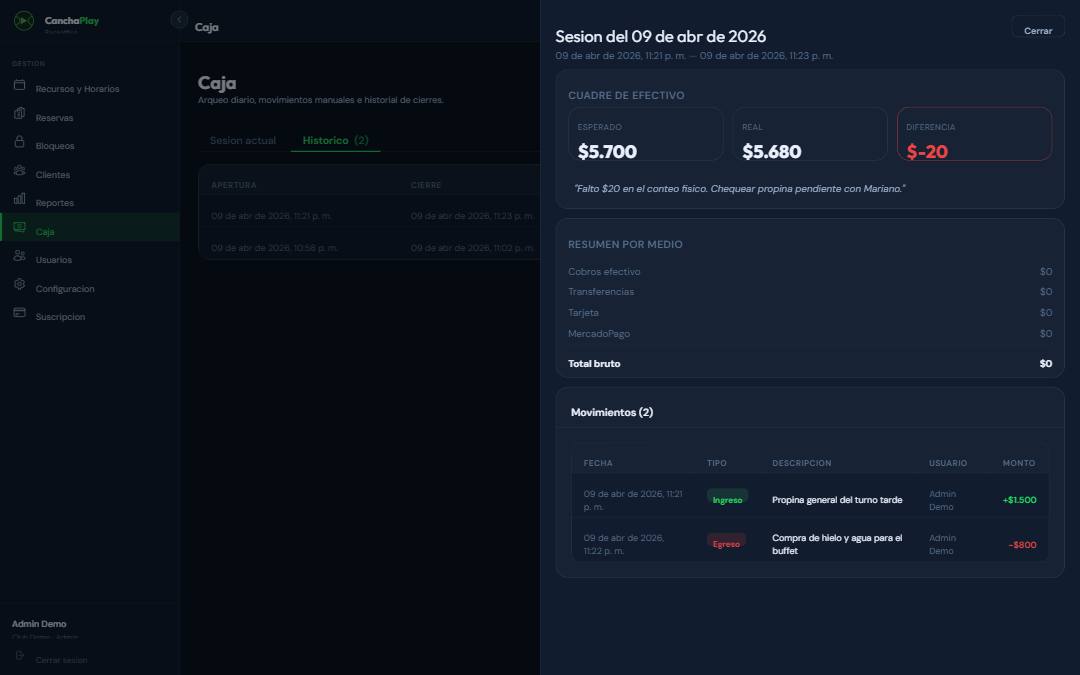Click the APERTURA column header
Image resolution: width=1080 pixels, height=675 pixels.
point(233,185)
